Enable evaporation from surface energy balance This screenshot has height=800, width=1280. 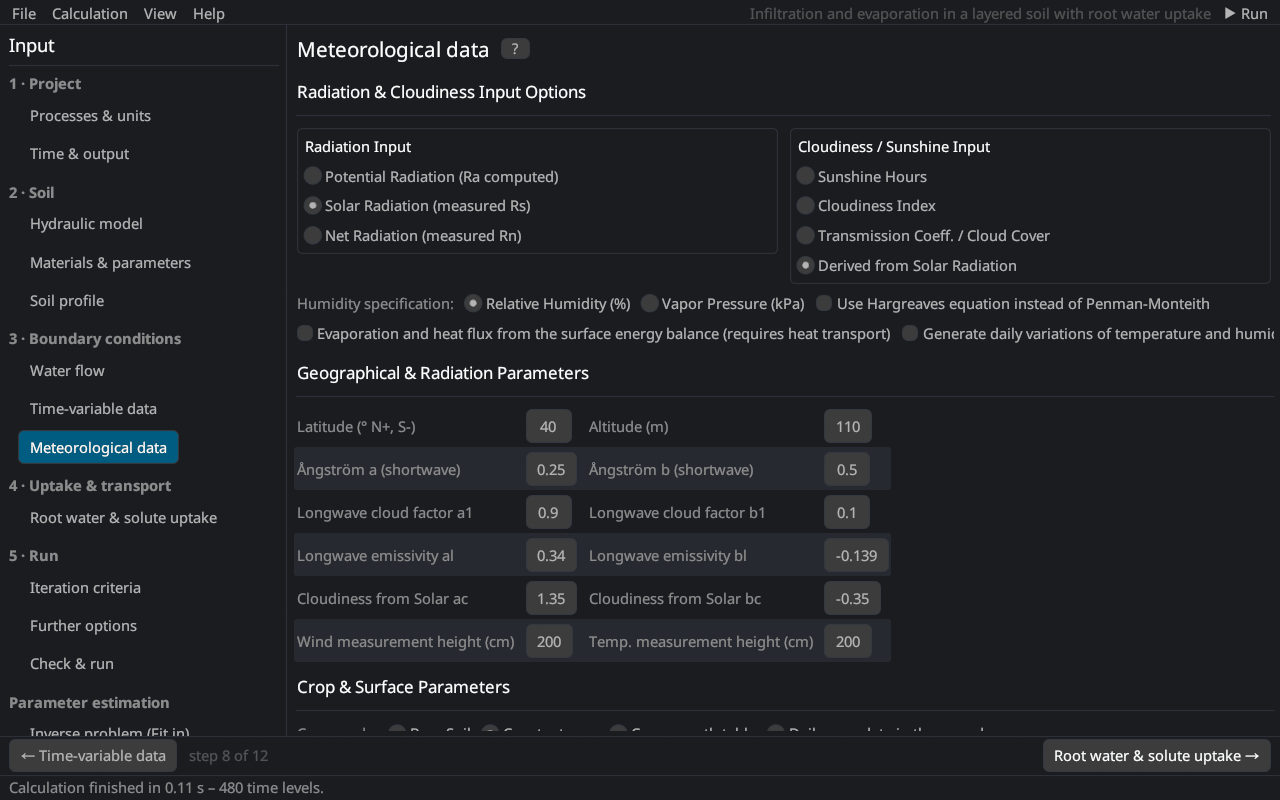coord(594,334)
